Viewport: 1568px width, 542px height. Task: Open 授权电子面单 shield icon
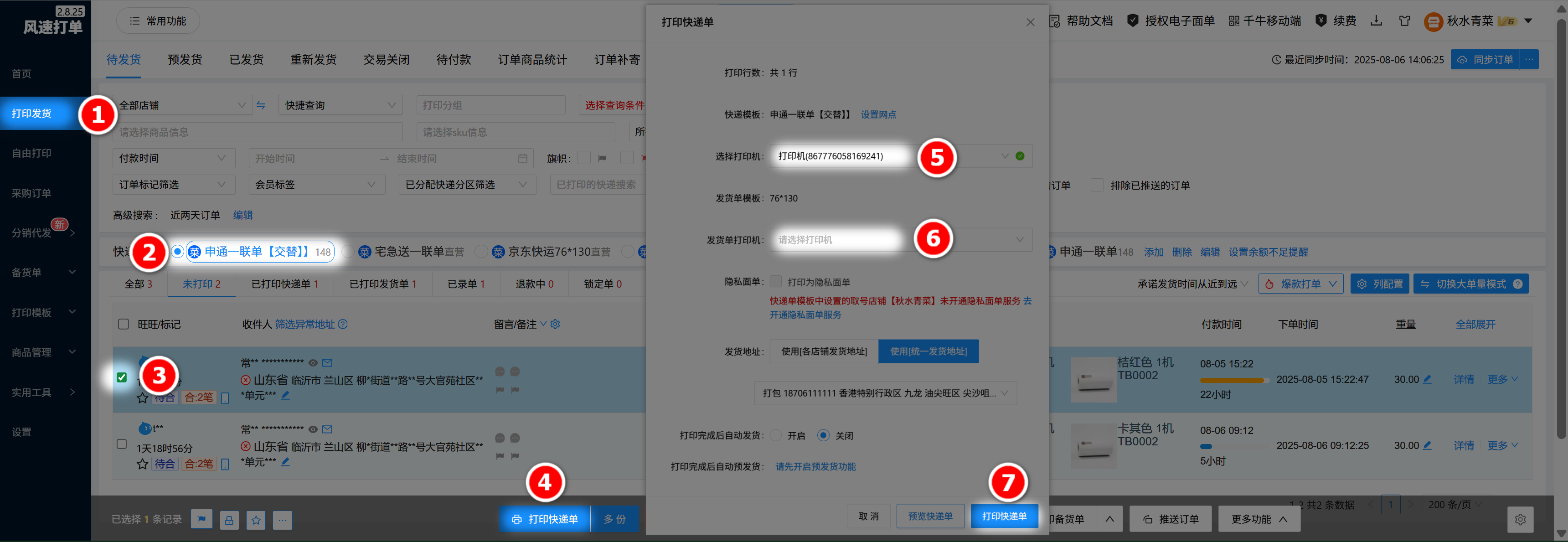(x=1132, y=21)
